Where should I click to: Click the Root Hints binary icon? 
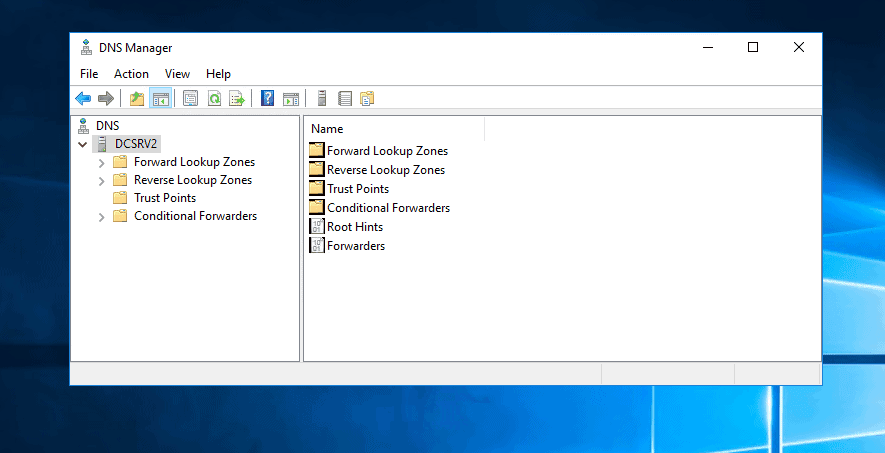pyautogui.click(x=317, y=226)
